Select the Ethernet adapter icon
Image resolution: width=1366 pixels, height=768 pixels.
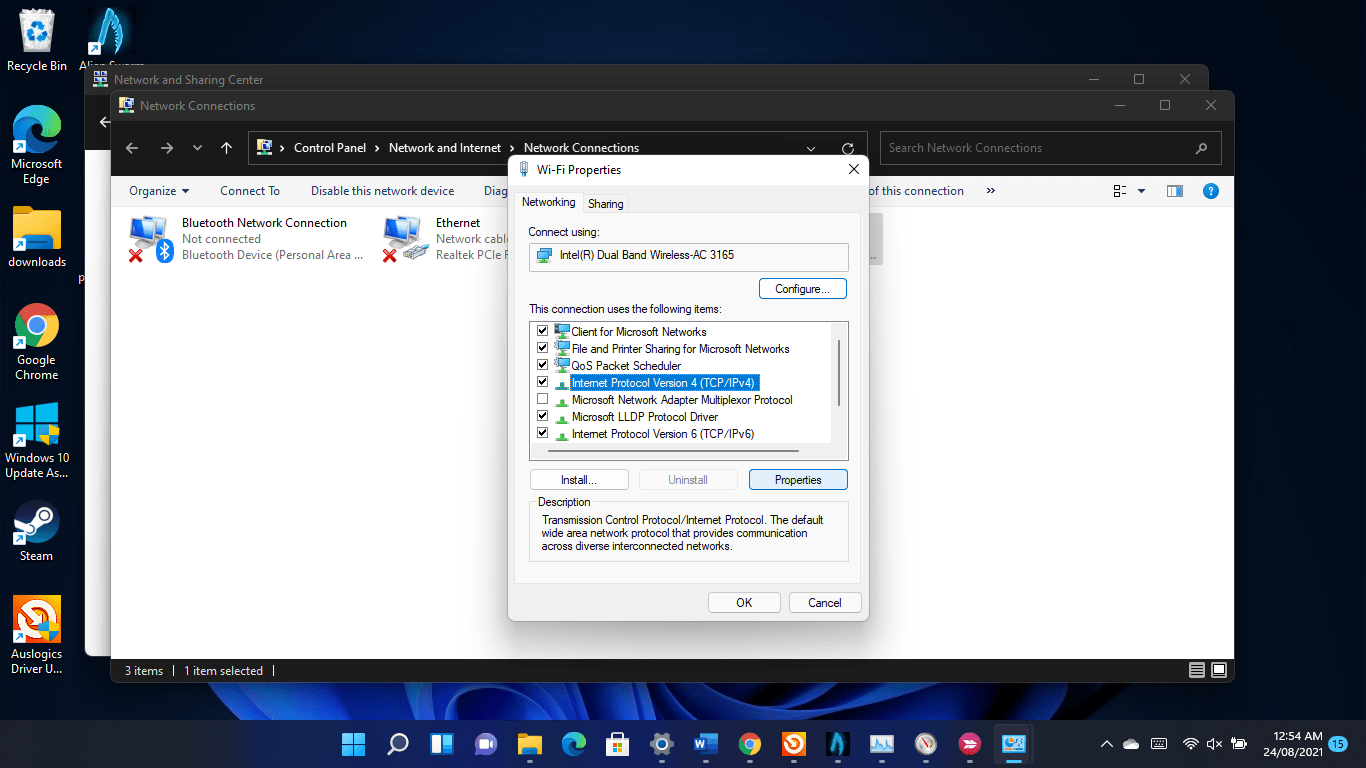tap(405, 240)
